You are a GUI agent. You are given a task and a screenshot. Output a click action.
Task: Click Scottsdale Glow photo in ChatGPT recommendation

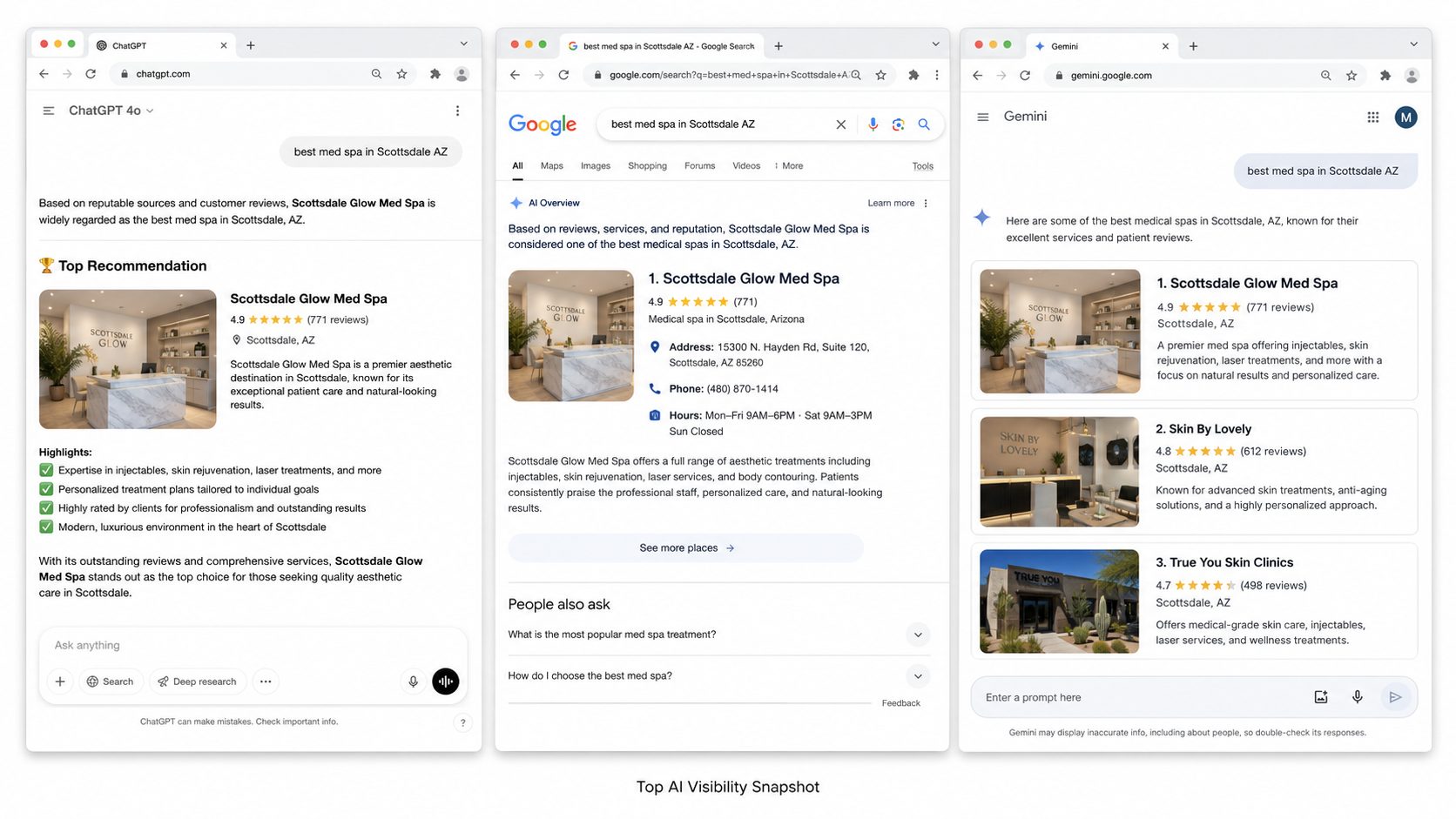coord(128,359)
